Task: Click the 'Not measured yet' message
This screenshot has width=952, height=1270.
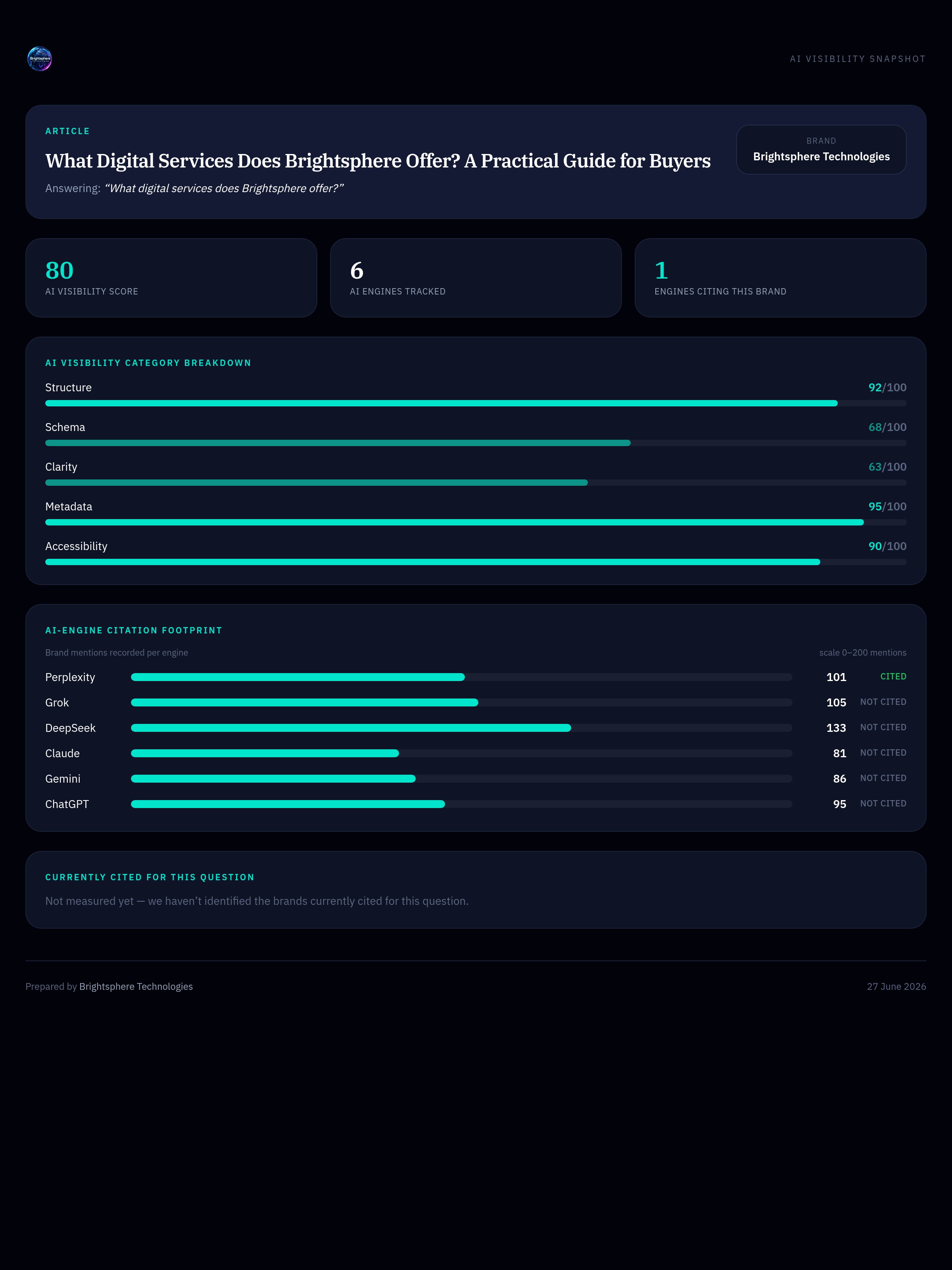Action: point(257,901)
